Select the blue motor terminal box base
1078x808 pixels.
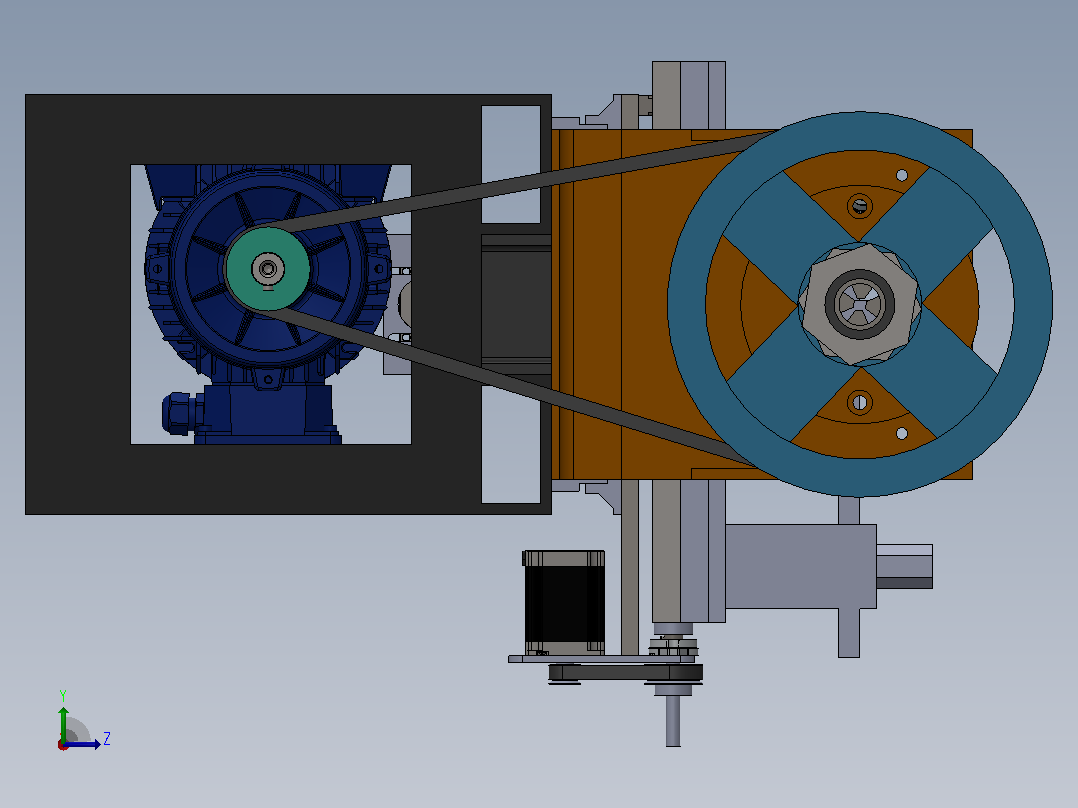pos(268,414)
